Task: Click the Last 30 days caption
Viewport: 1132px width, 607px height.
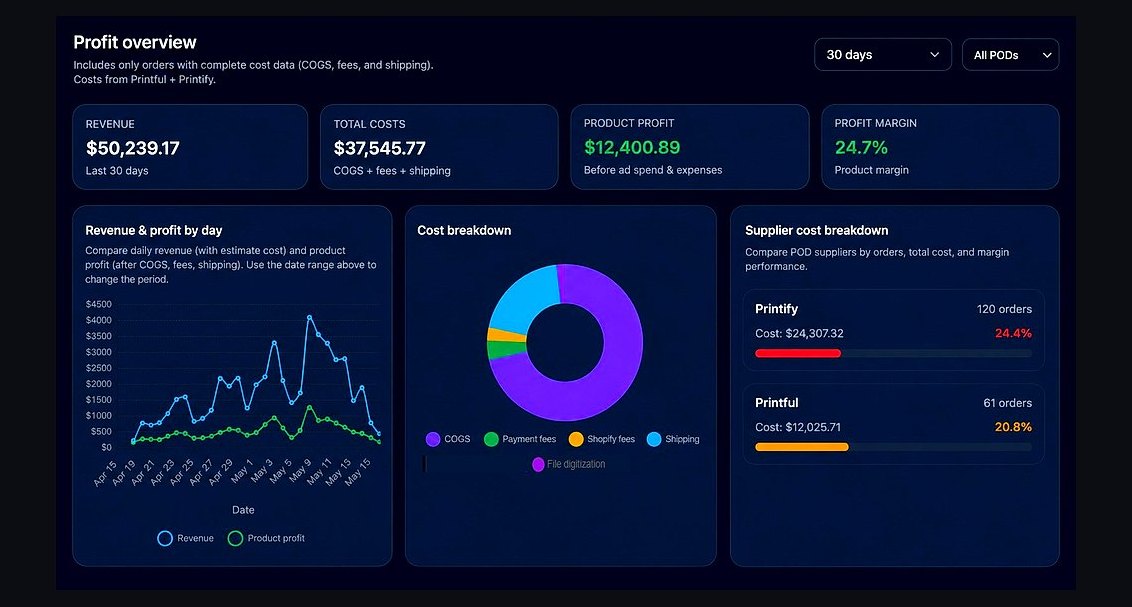Action: point(117,170)
